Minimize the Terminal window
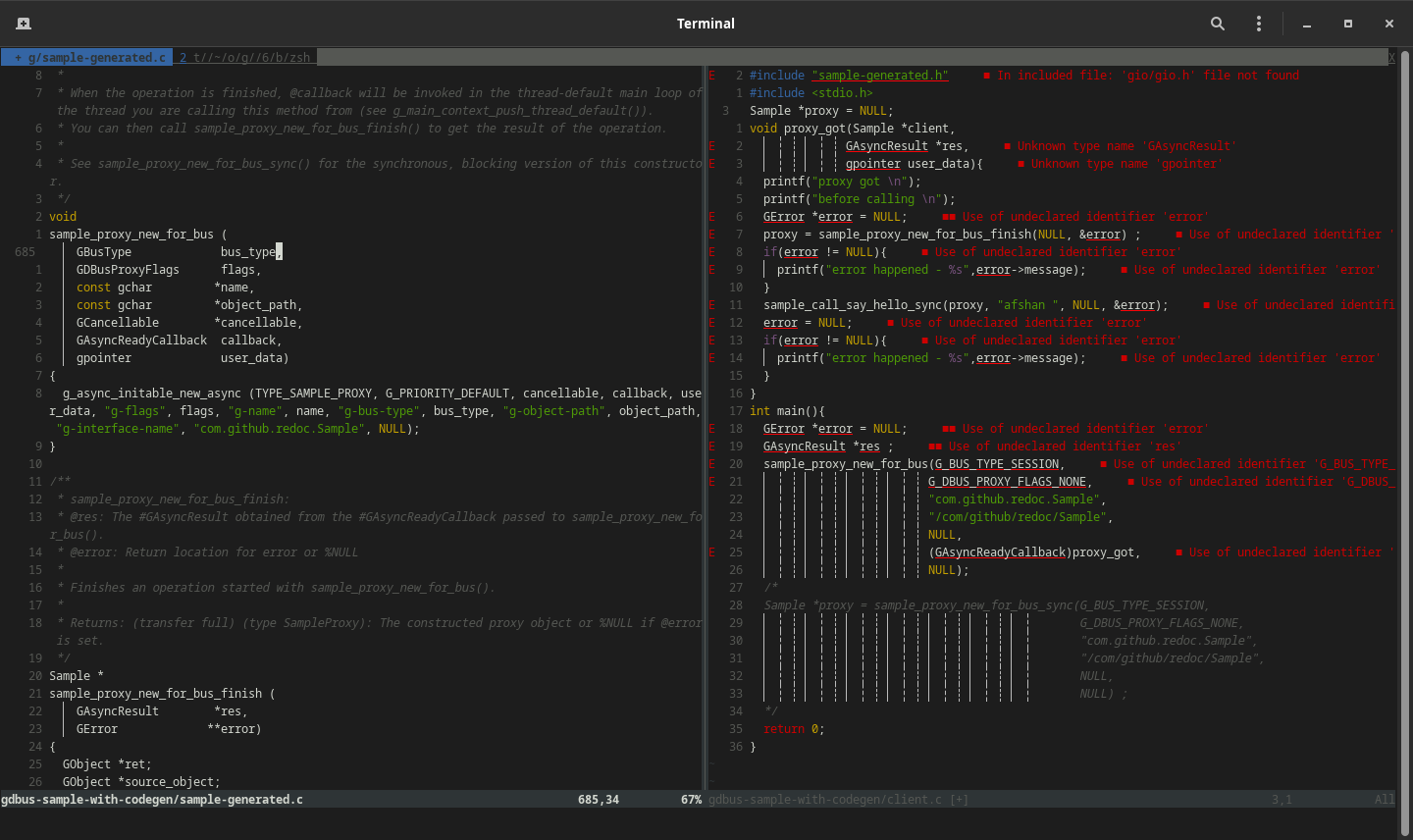Screen dimensions: 1413x840 click(1307, 24)
